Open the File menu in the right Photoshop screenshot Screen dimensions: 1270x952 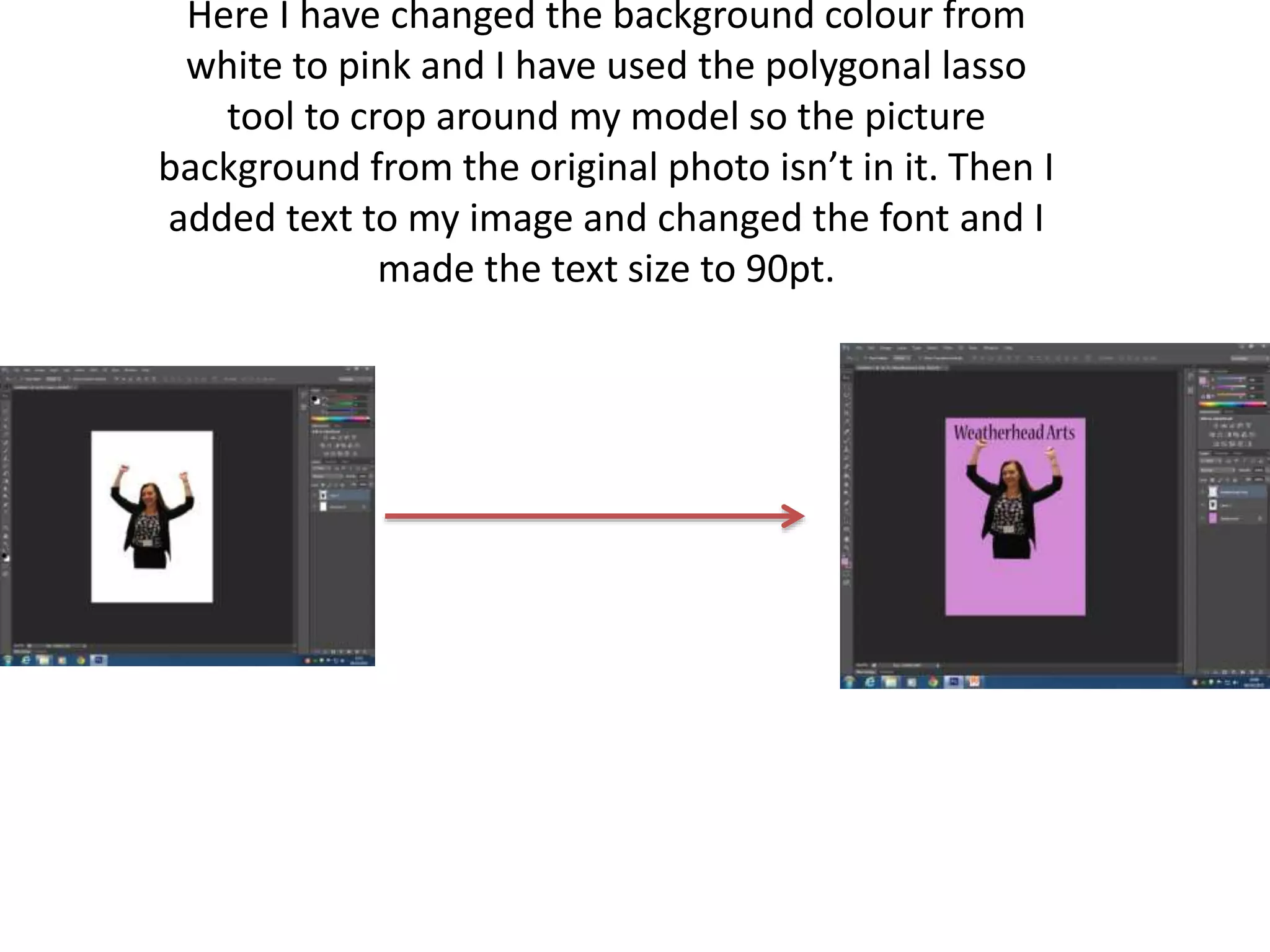pos(859,348)
